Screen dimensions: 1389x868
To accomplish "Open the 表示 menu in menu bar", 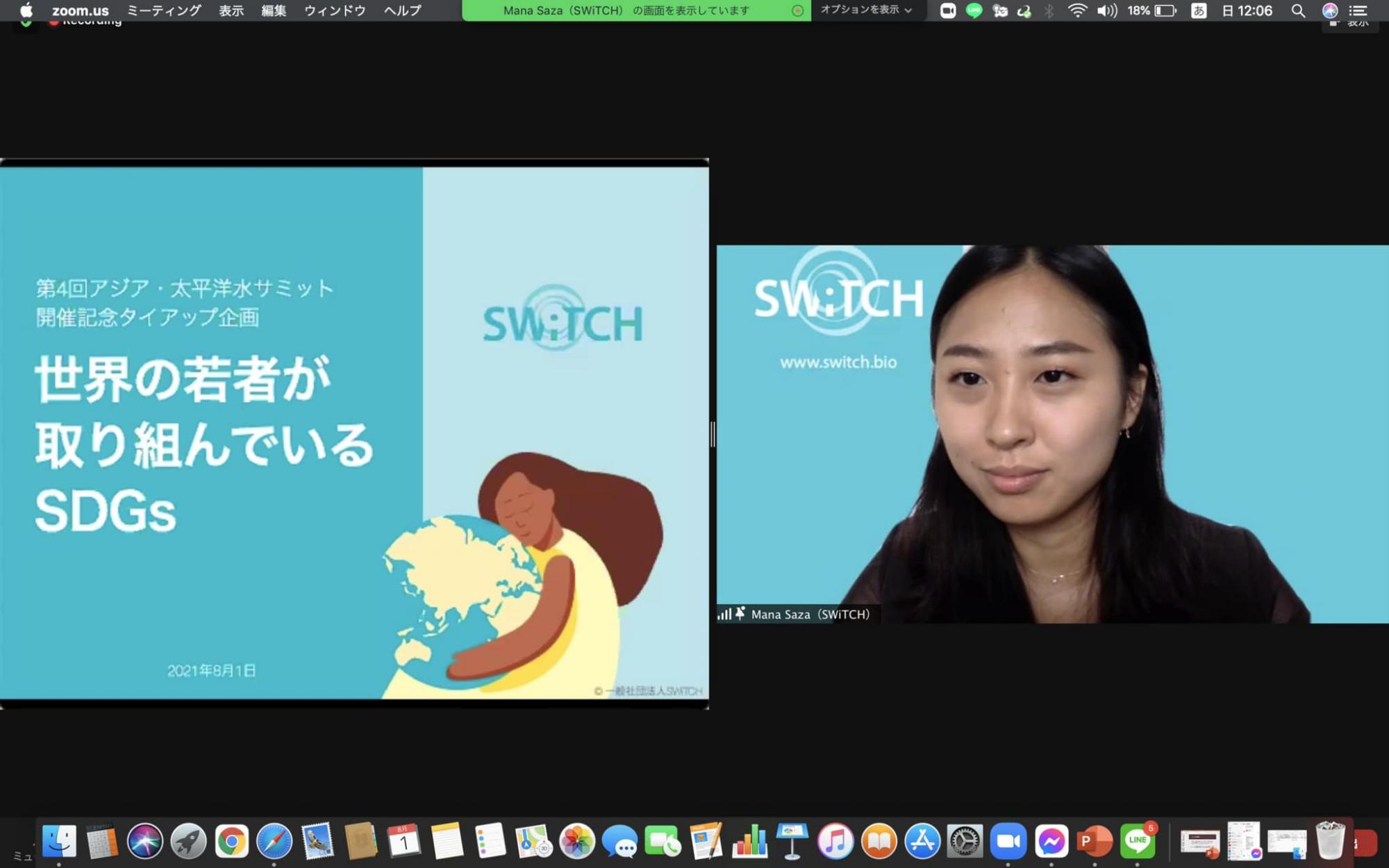I will click(x=231, y=10).
